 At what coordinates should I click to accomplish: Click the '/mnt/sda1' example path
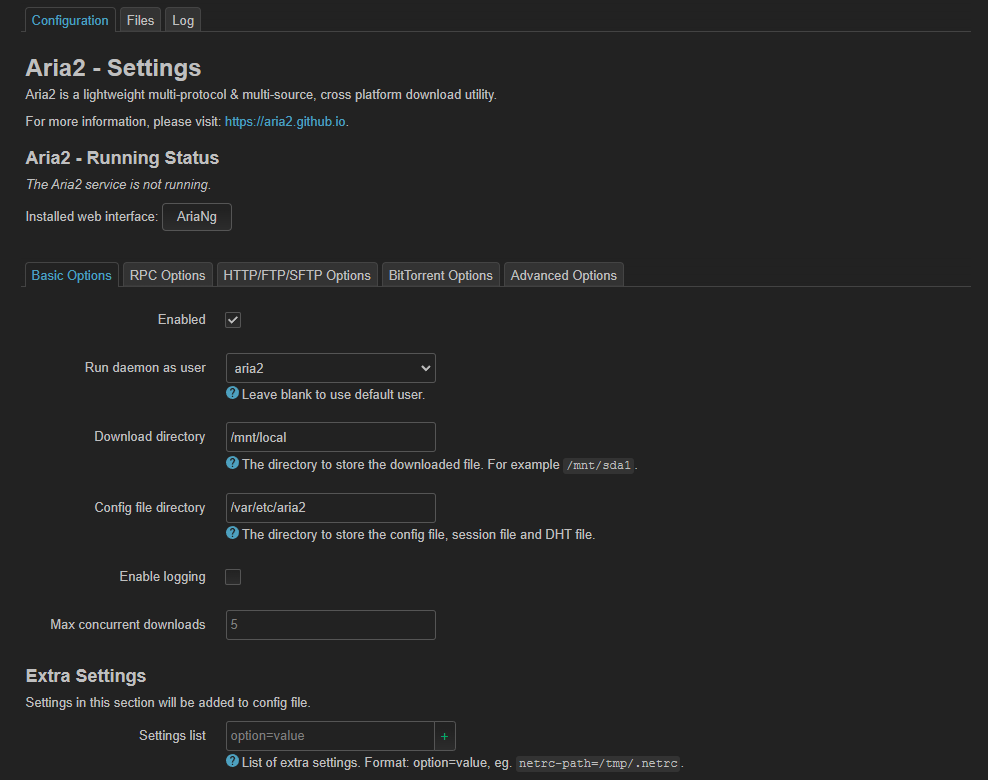coord(599,466)
